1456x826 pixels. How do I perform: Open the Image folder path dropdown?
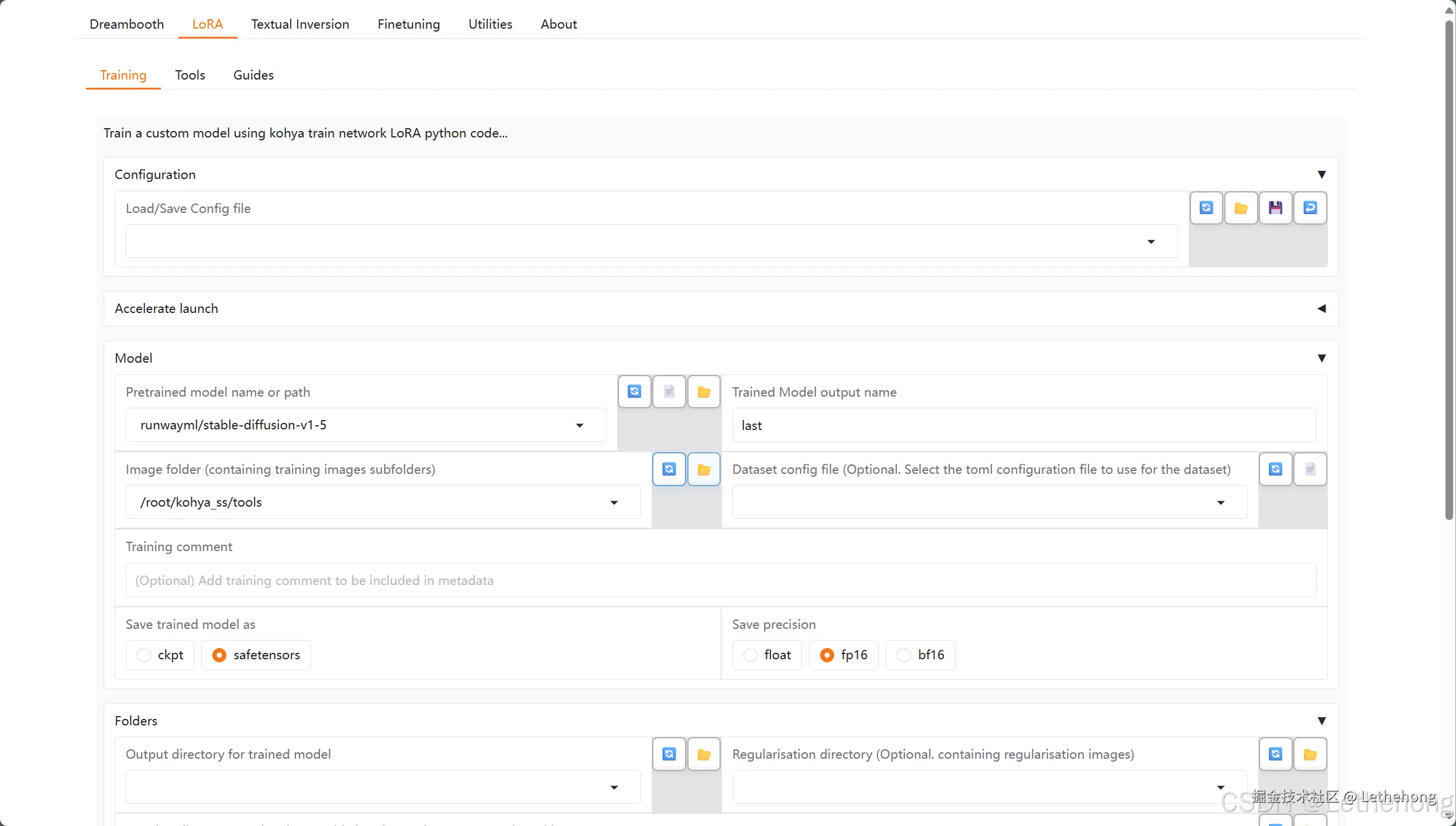(614, 503)
